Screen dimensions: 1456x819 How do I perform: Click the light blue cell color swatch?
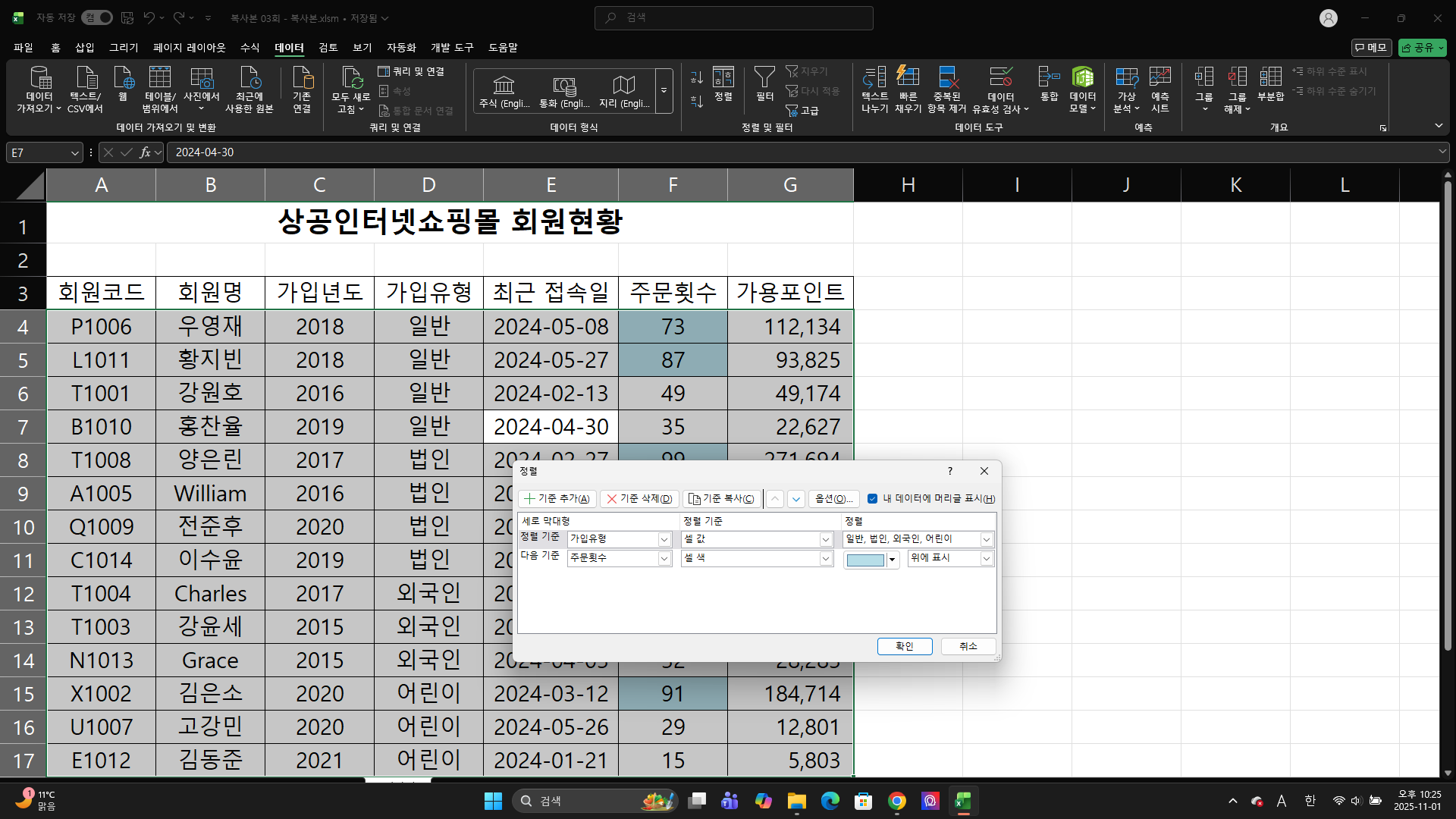(865, 560)
